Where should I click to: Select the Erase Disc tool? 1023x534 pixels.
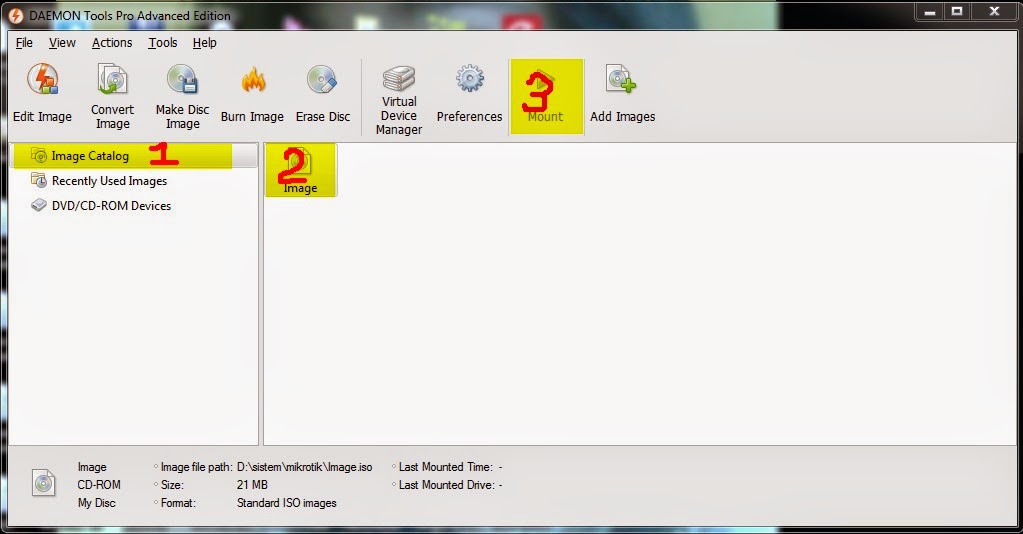tap(322, 94)
